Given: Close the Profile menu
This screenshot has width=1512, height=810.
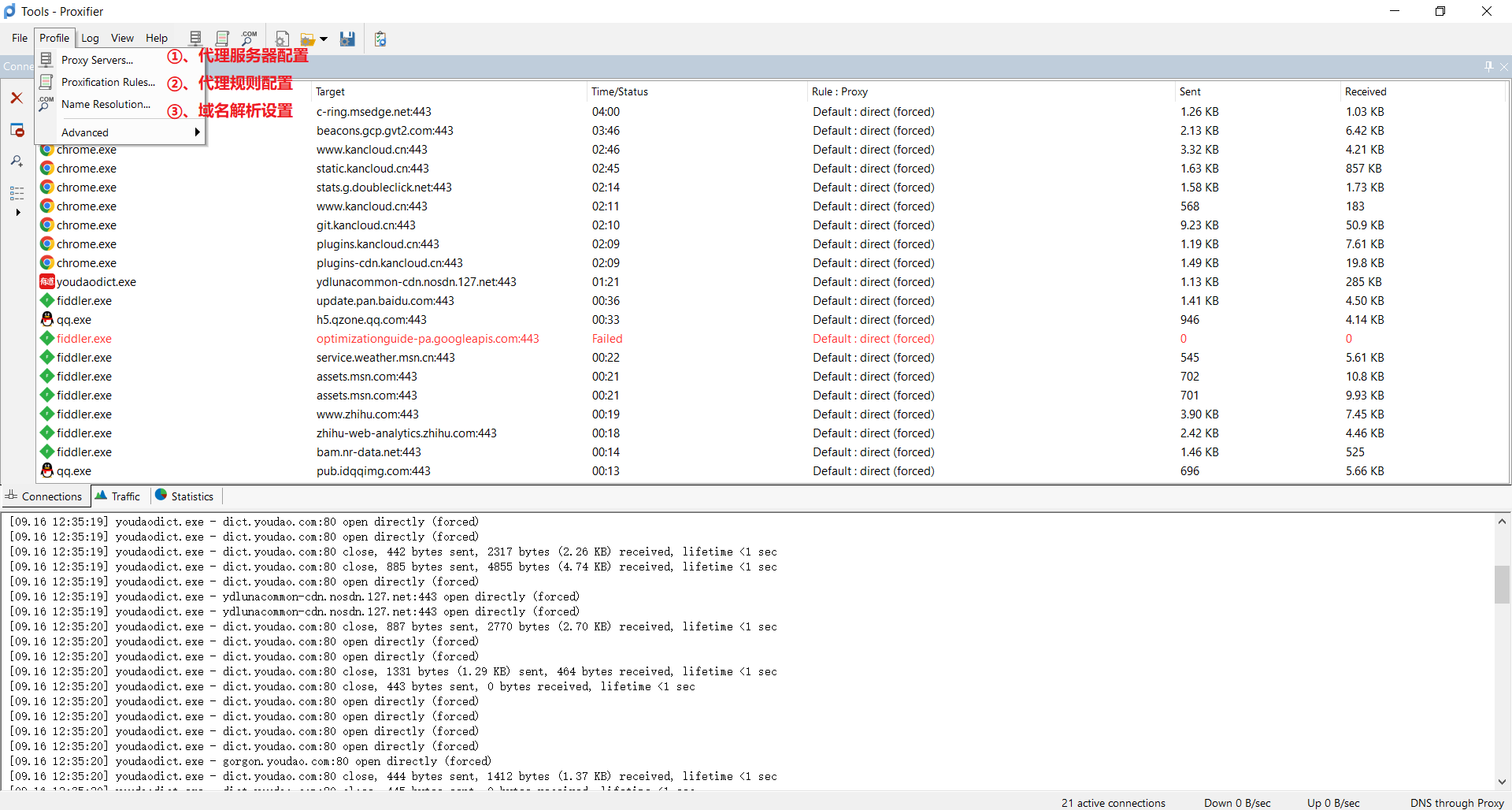Looking at the screenshot, I should coord(54,38).
